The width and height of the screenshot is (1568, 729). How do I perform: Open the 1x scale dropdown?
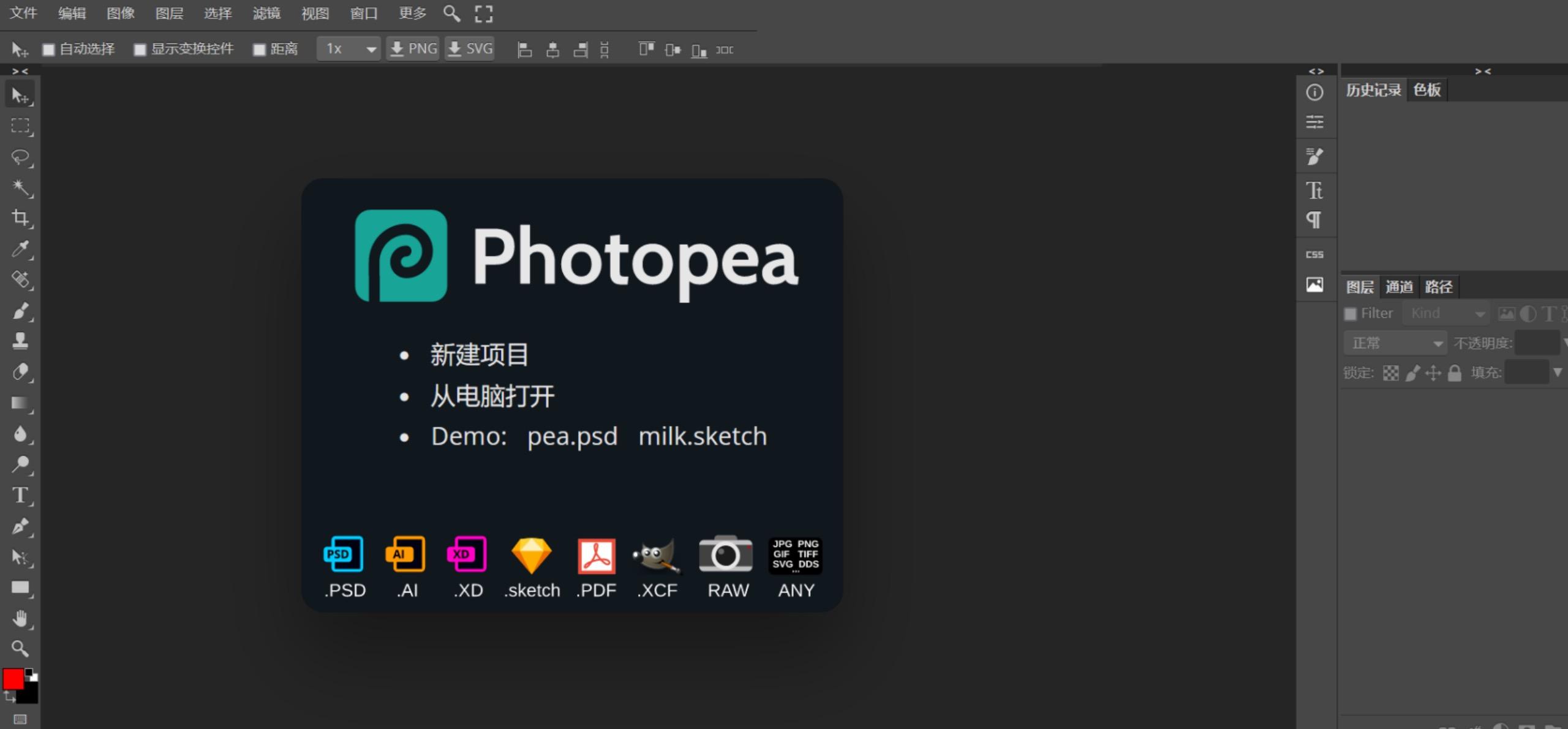(x=349, y=49)
